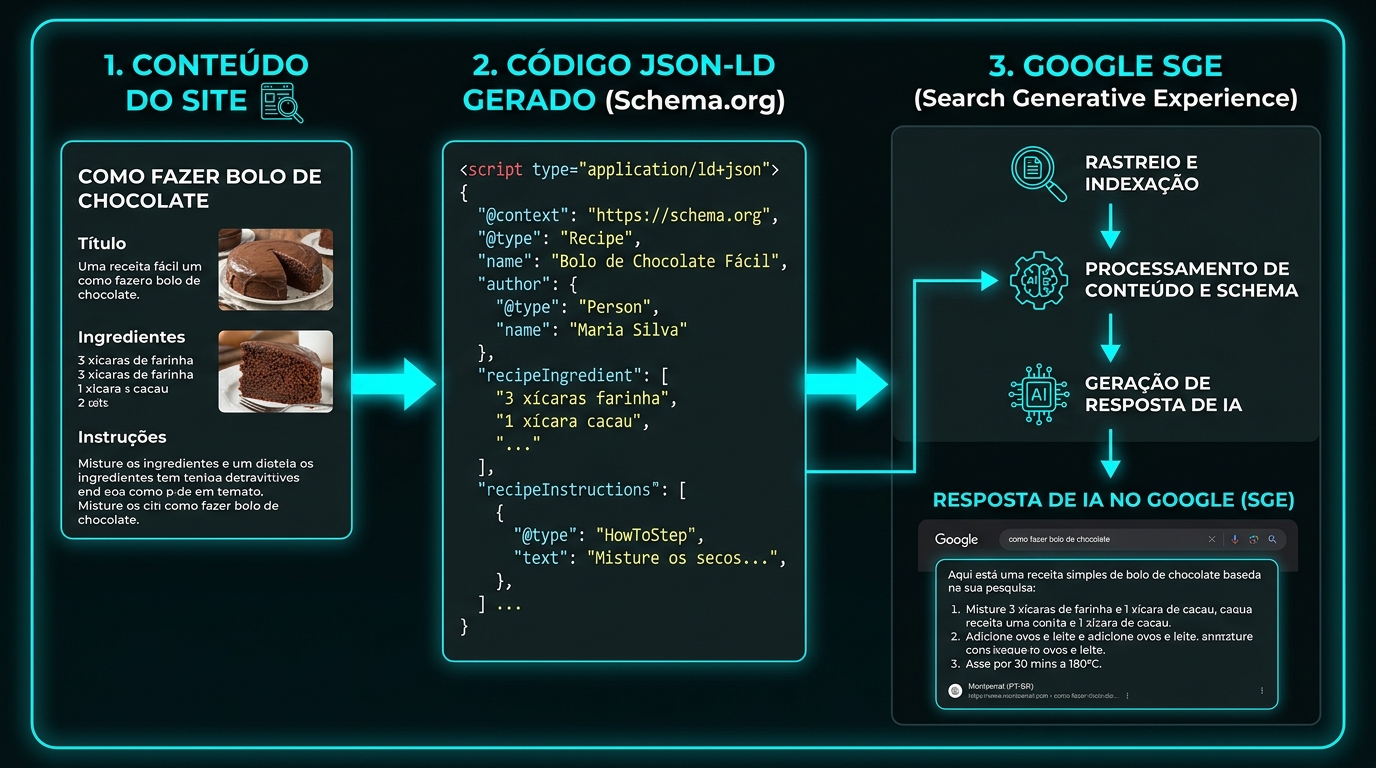Image resolution: width=1376 pixels, height=768 pixels.
Task: Click the "recipeInstructions": [ line
Action: (x=582, y=489)
